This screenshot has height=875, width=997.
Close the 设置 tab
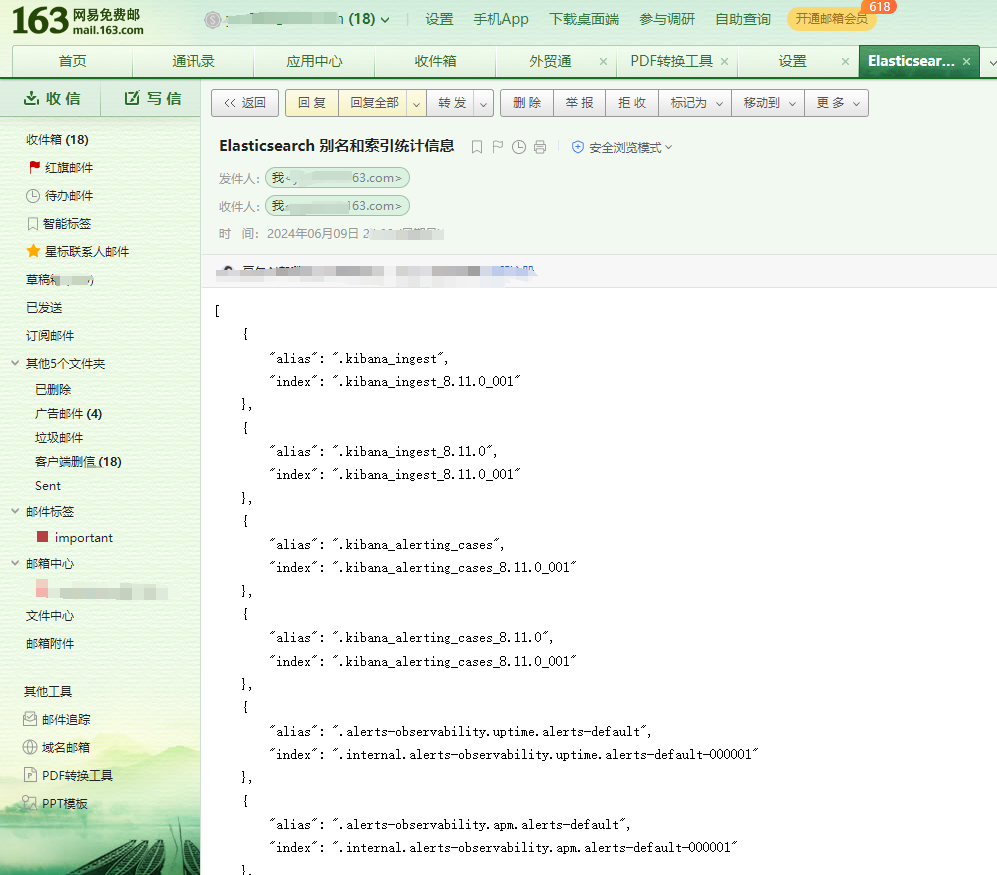845,62
